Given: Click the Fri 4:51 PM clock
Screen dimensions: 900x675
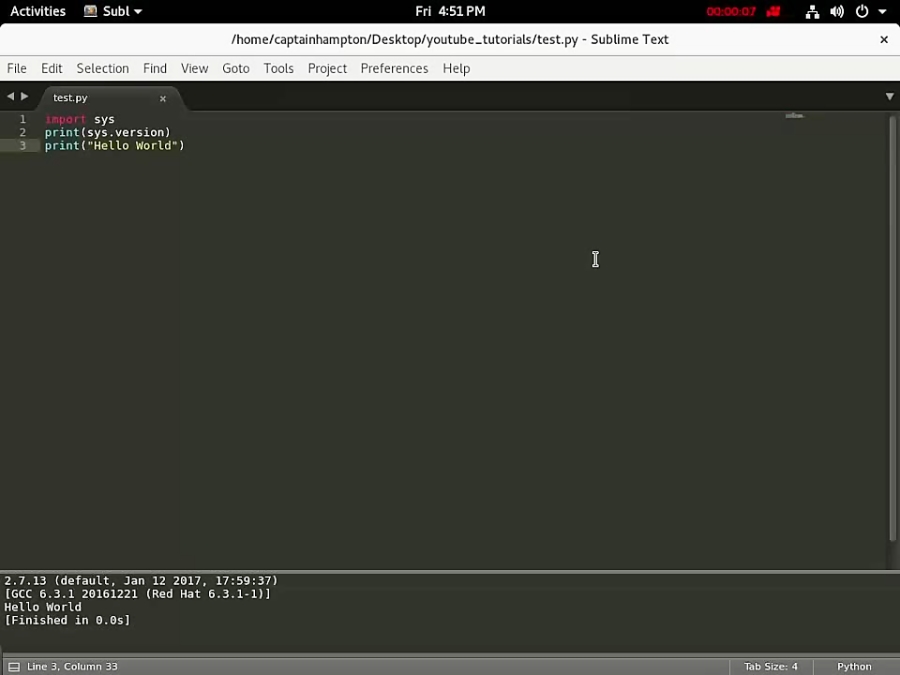Looking at the screenshot, I should point(450,11).
